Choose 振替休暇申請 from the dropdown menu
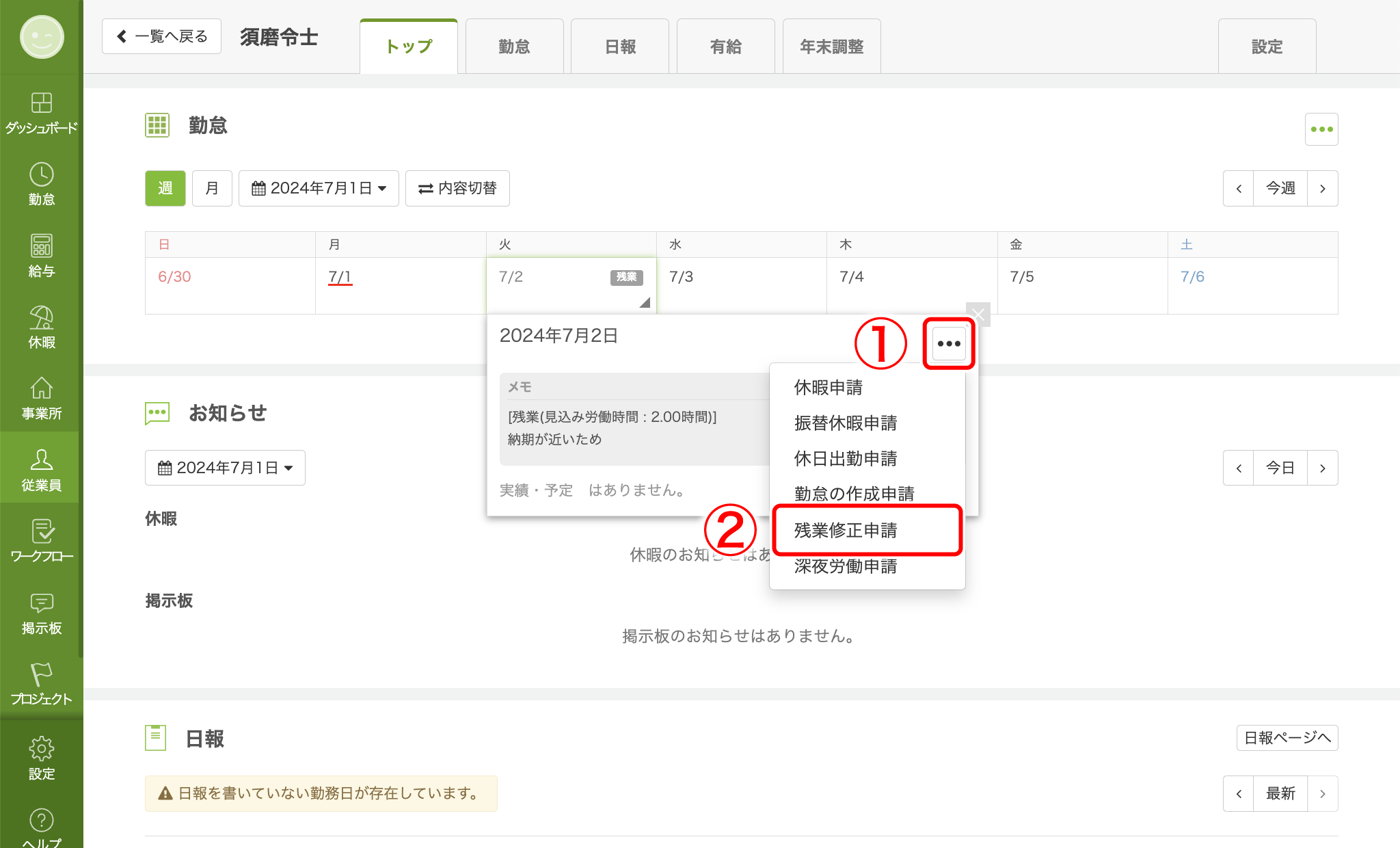Viewport: 1400px width, 848px height. click(x=867, y=423)
